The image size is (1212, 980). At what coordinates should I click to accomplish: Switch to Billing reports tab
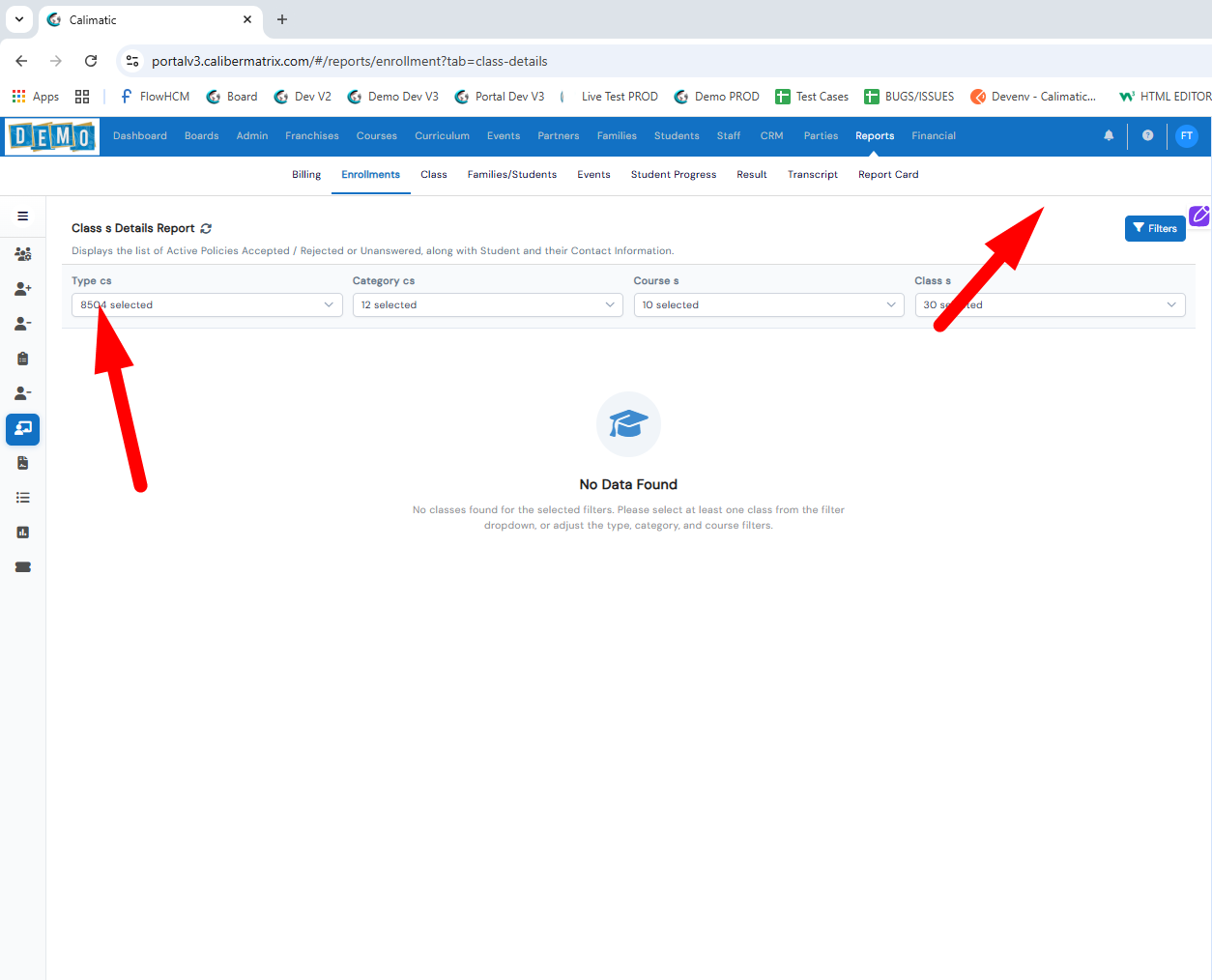click(306, 175)
